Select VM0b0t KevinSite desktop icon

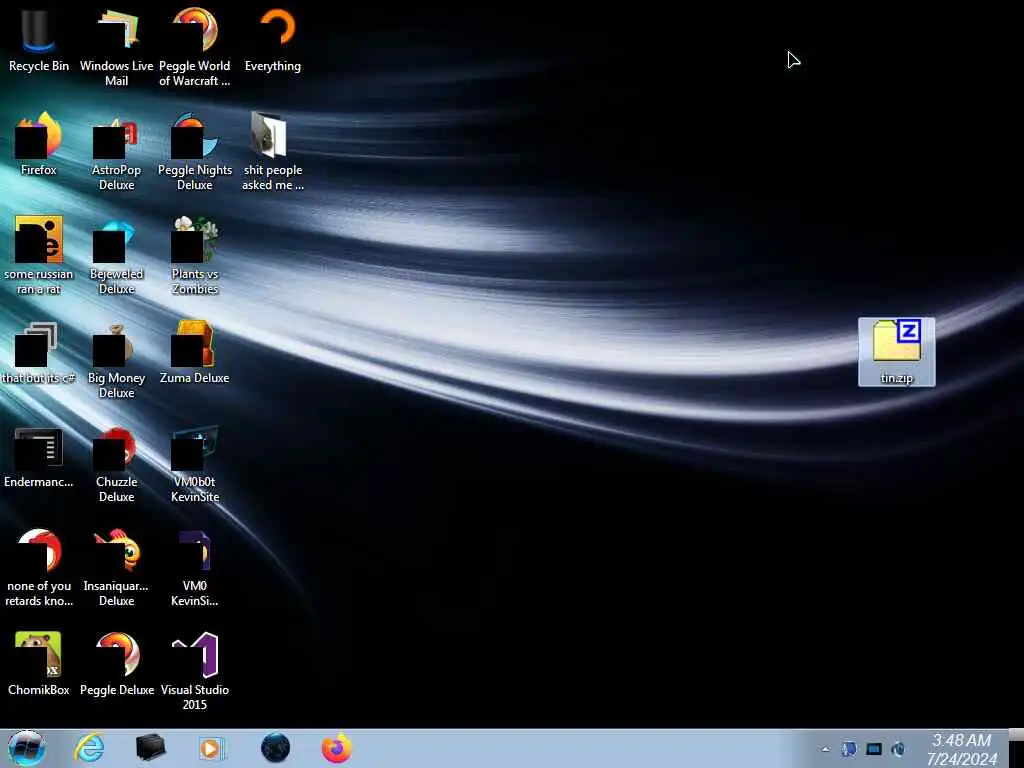[195, 463]
